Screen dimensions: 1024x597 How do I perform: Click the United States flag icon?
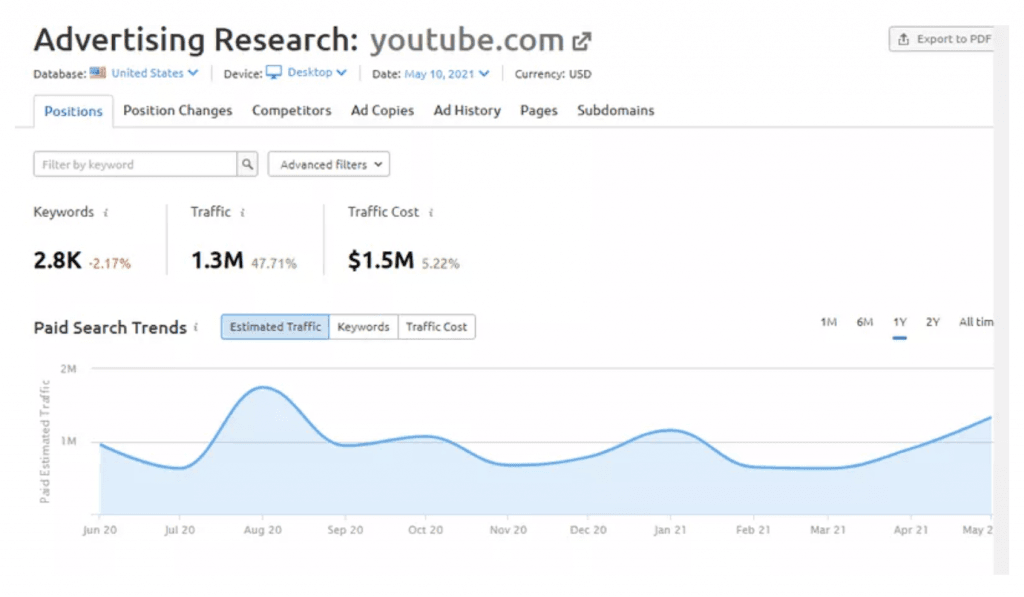(x=97, y=73)
